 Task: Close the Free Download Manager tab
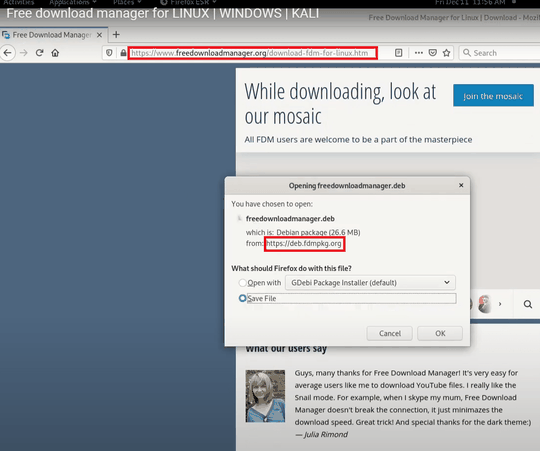(x=99, y=35)
